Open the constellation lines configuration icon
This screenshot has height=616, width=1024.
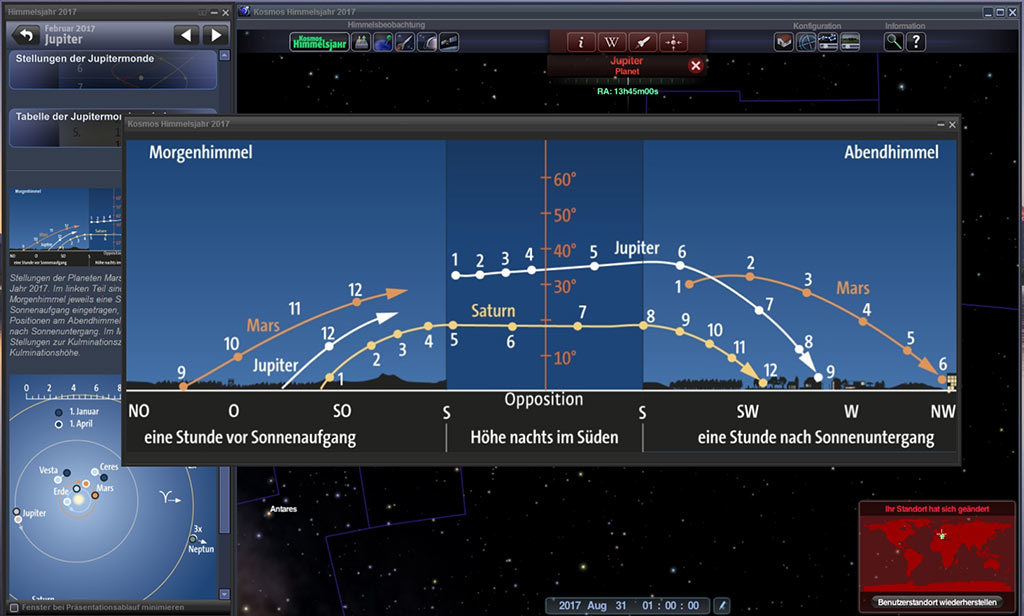[x=828, y=42]
